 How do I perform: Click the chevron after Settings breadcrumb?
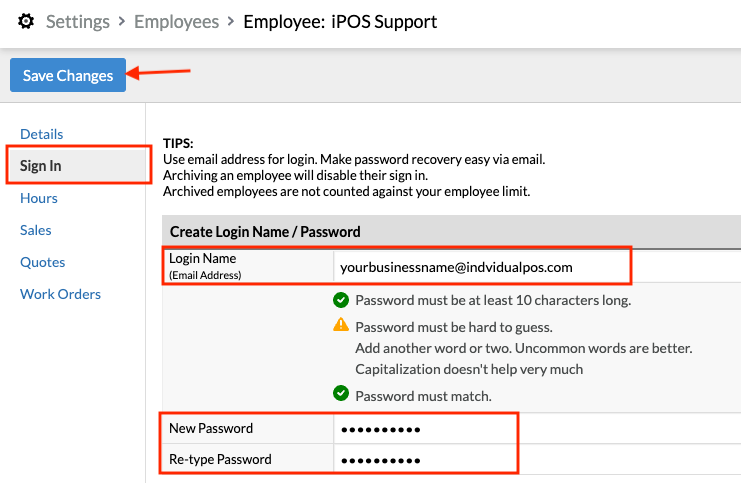coord(122,21)
